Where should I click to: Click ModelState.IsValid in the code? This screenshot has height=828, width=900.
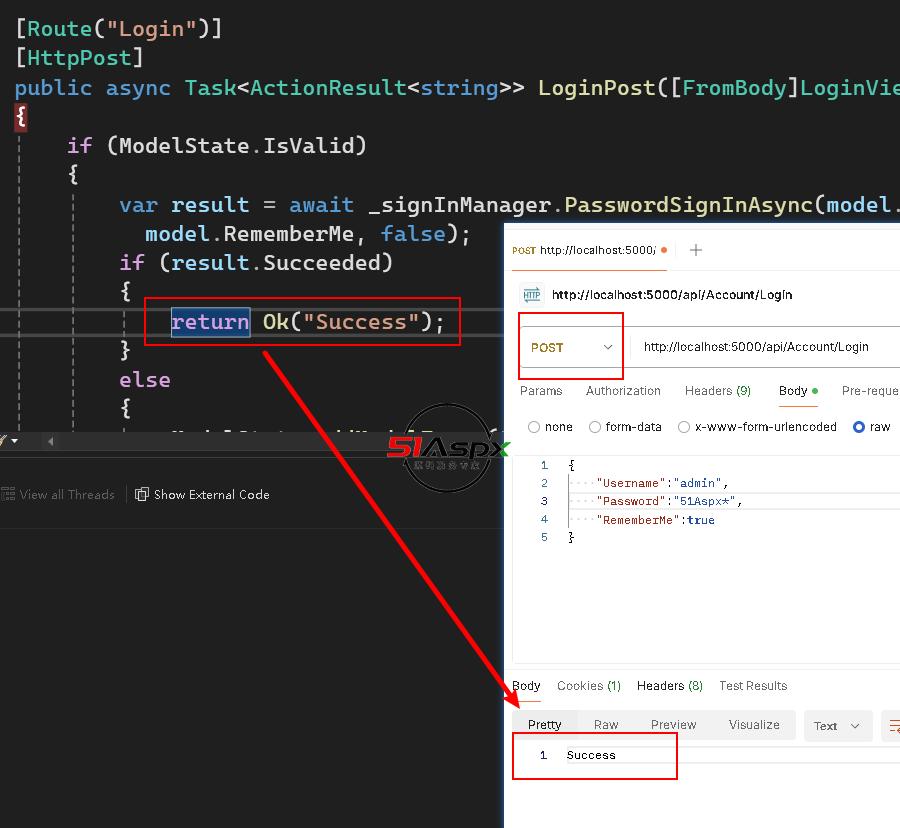pos(236,146)
